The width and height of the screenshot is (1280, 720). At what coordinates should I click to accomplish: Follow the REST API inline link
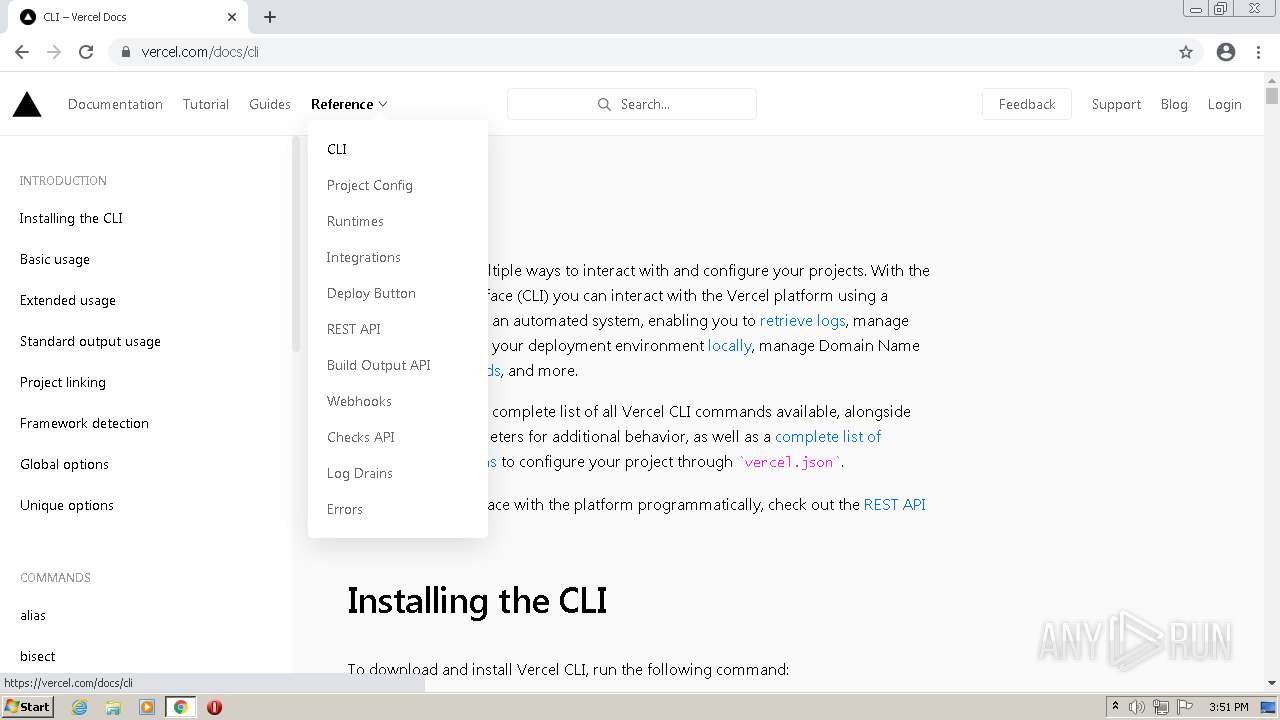895,504
